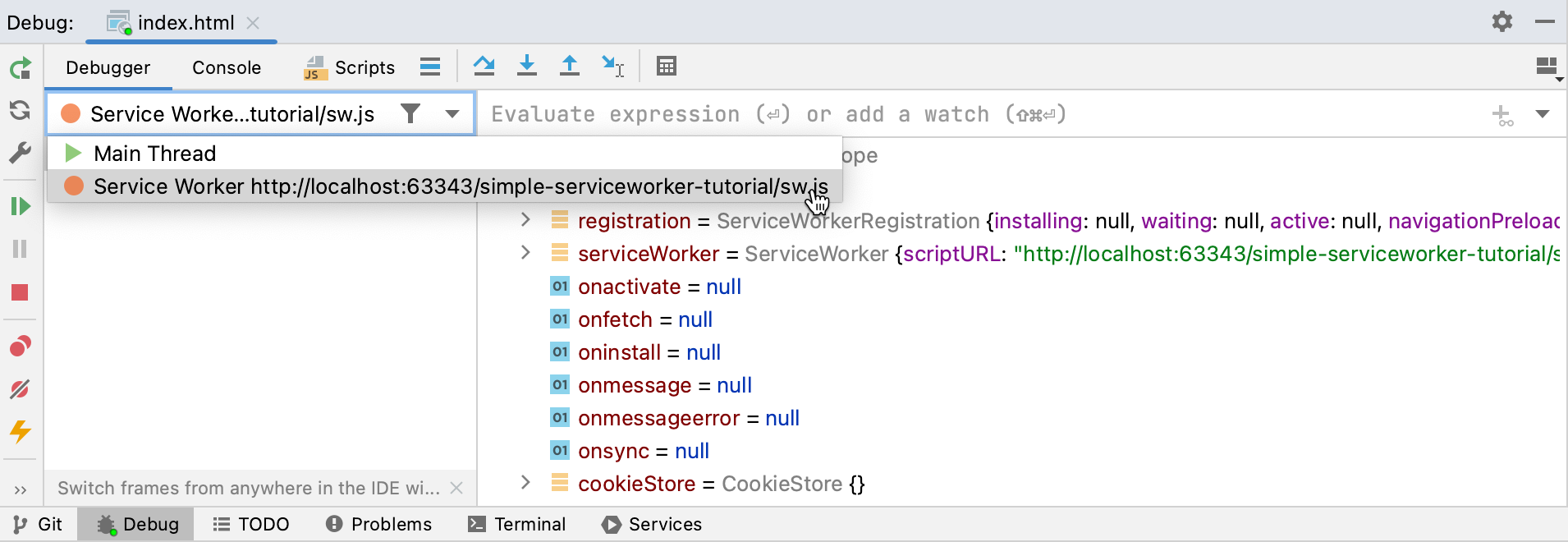Click the add watch plus icon

(x=1502, y=115)
